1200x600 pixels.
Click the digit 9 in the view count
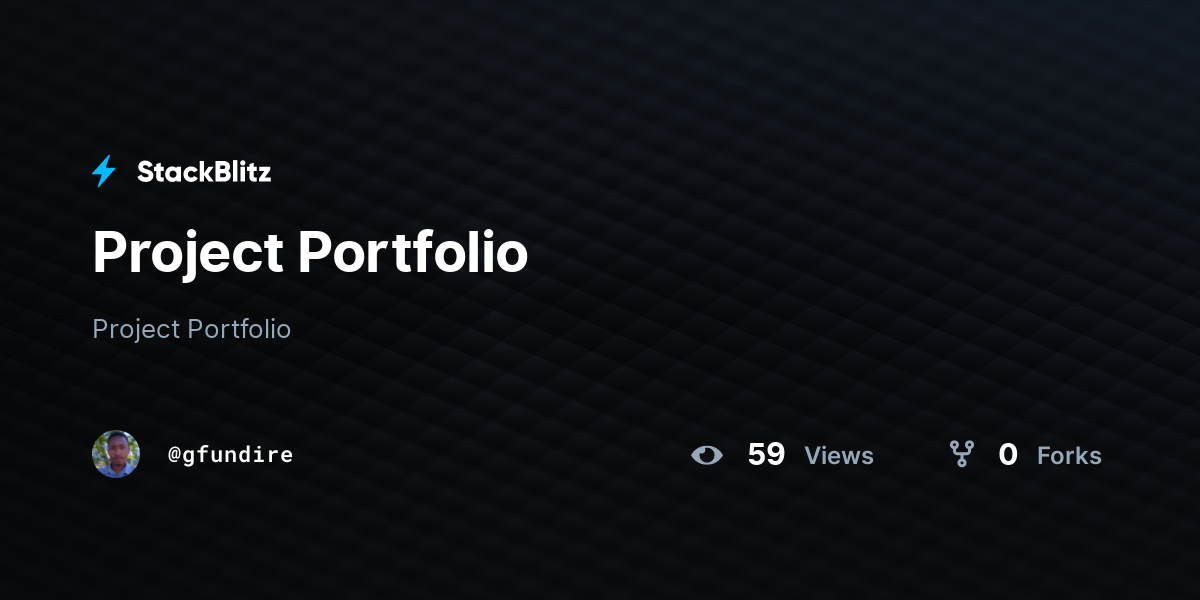(776, 455)
